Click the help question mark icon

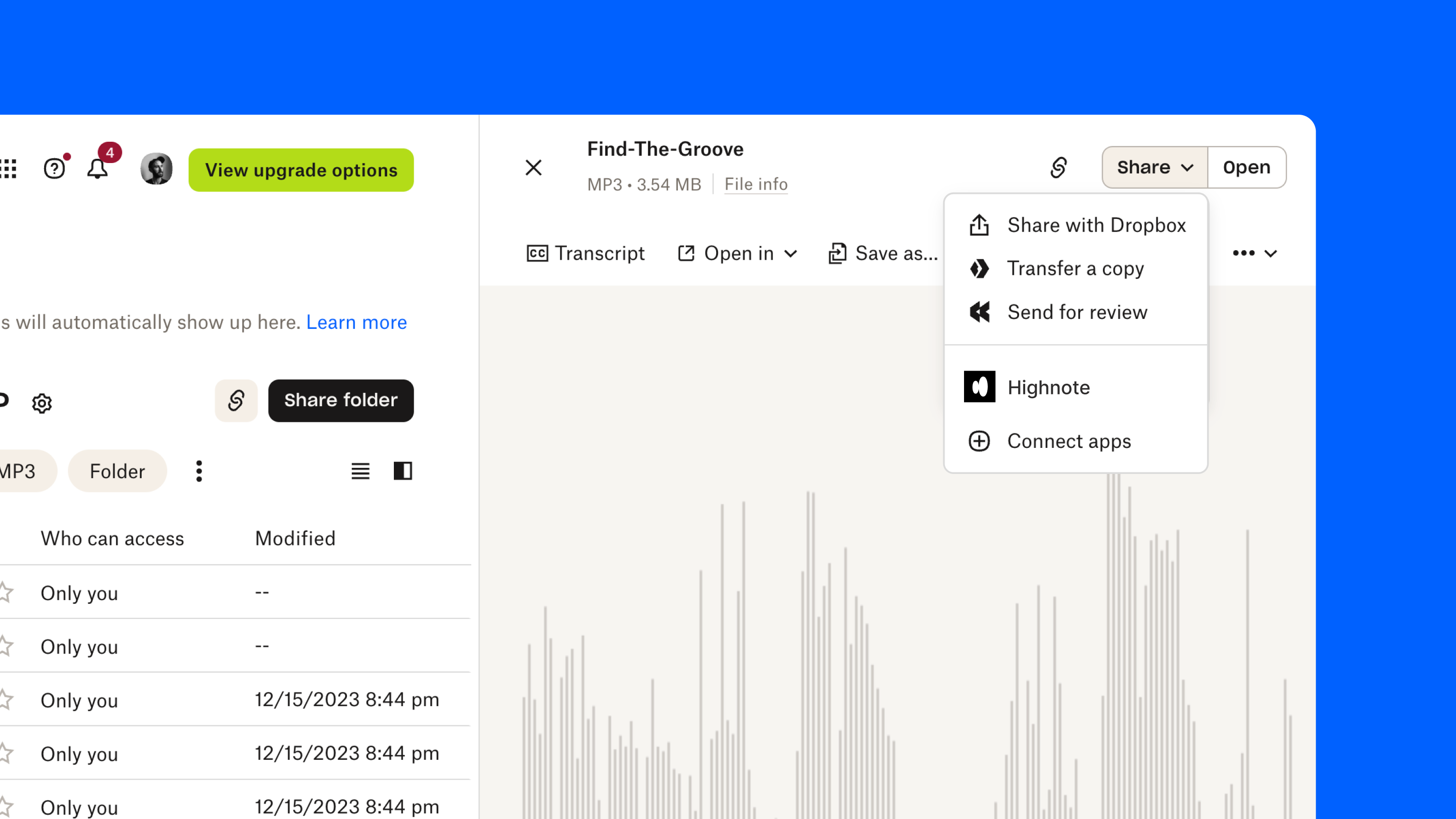(x=55, y=168)
